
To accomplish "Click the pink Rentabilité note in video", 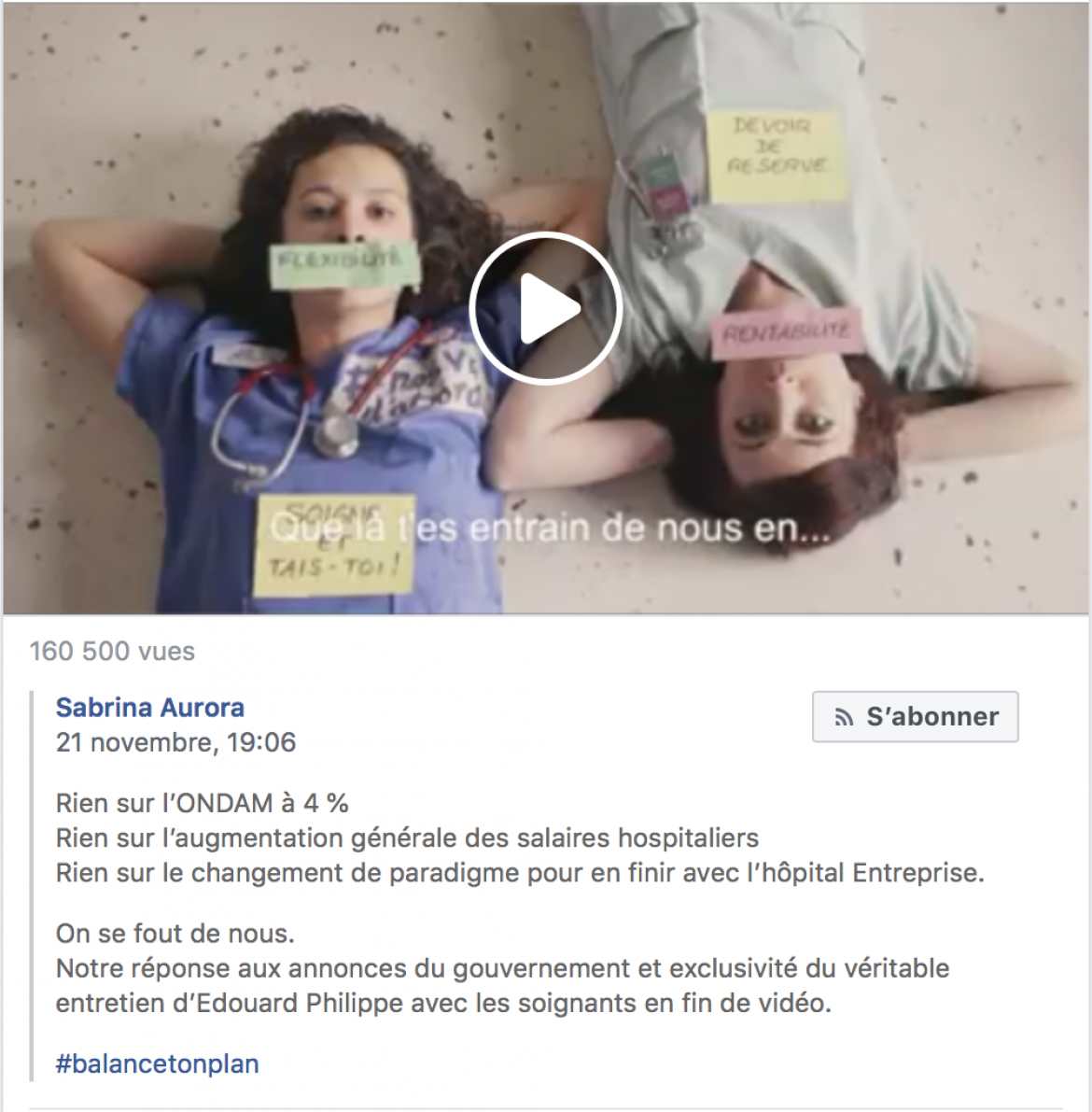I will 787,331.
